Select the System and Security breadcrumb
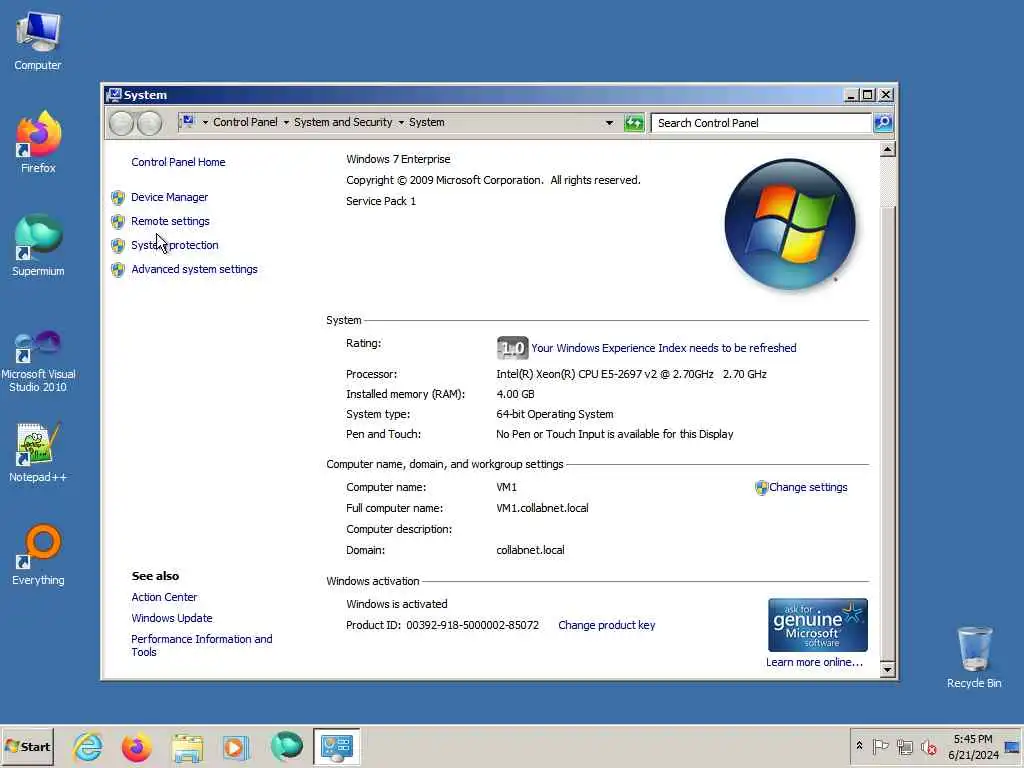This screenshot has width=1024, height=768. tap(343, 122)
